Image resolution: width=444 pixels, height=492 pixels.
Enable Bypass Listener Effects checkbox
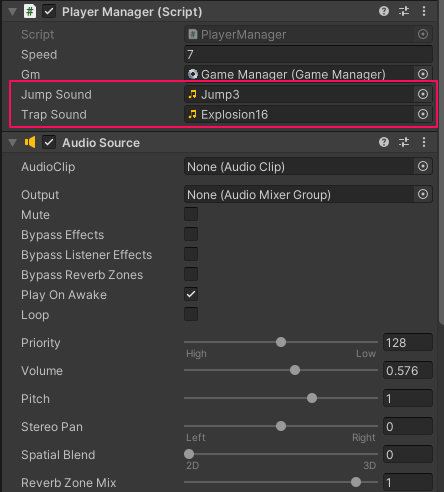click(x=191, y=254)
